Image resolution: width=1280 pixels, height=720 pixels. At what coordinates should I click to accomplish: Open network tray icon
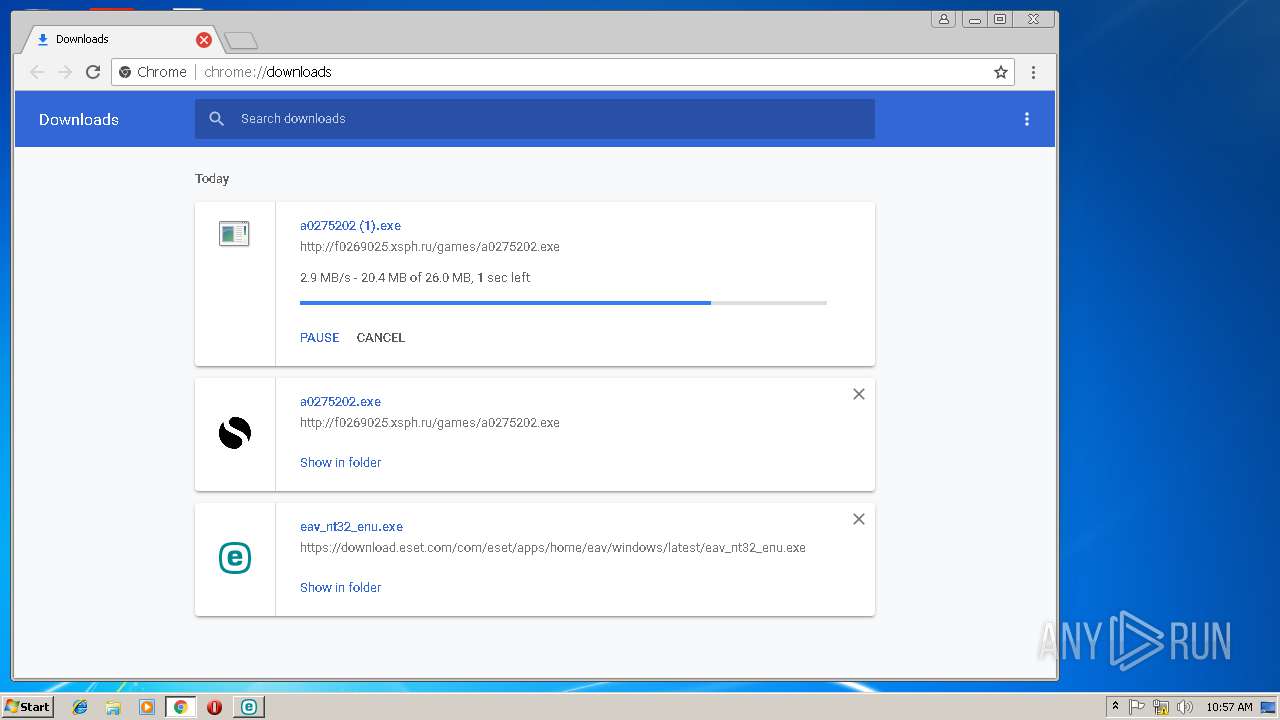coord(1161,707)
